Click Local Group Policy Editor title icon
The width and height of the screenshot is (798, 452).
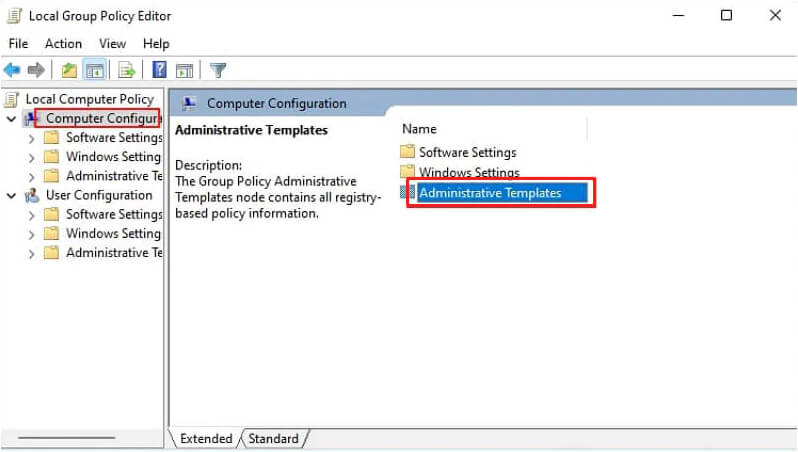click(14, 16)
